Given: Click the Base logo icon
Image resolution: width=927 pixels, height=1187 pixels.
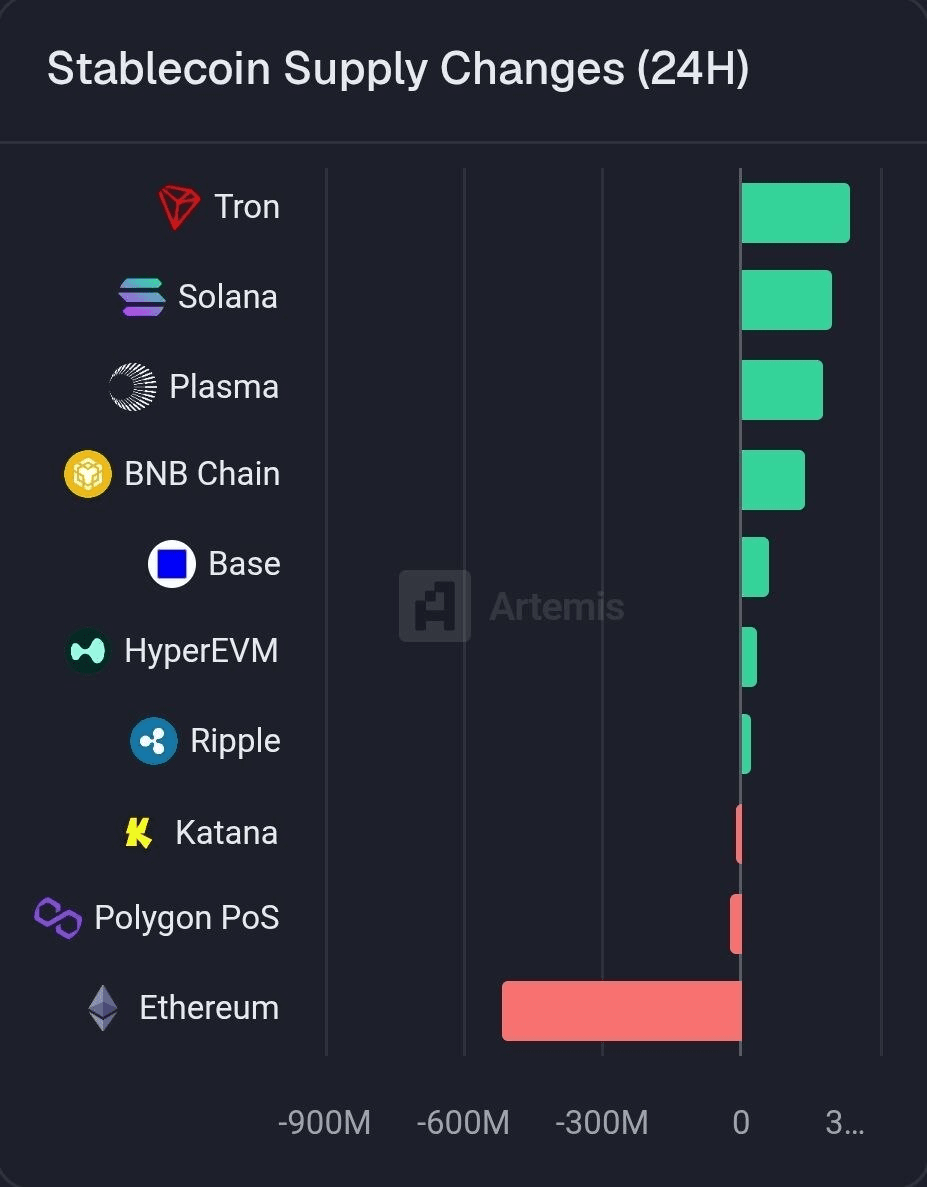Looking at the screenshot, I should [x=172, y=564].
